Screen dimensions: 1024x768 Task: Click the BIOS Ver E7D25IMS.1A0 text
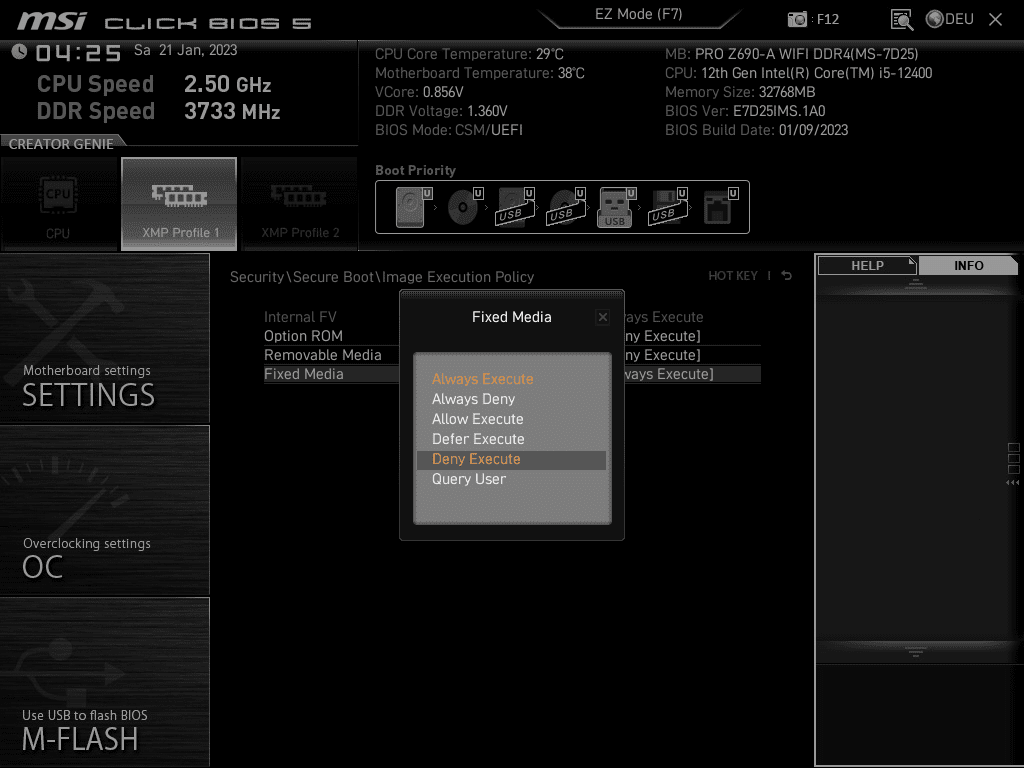point(745,111)
